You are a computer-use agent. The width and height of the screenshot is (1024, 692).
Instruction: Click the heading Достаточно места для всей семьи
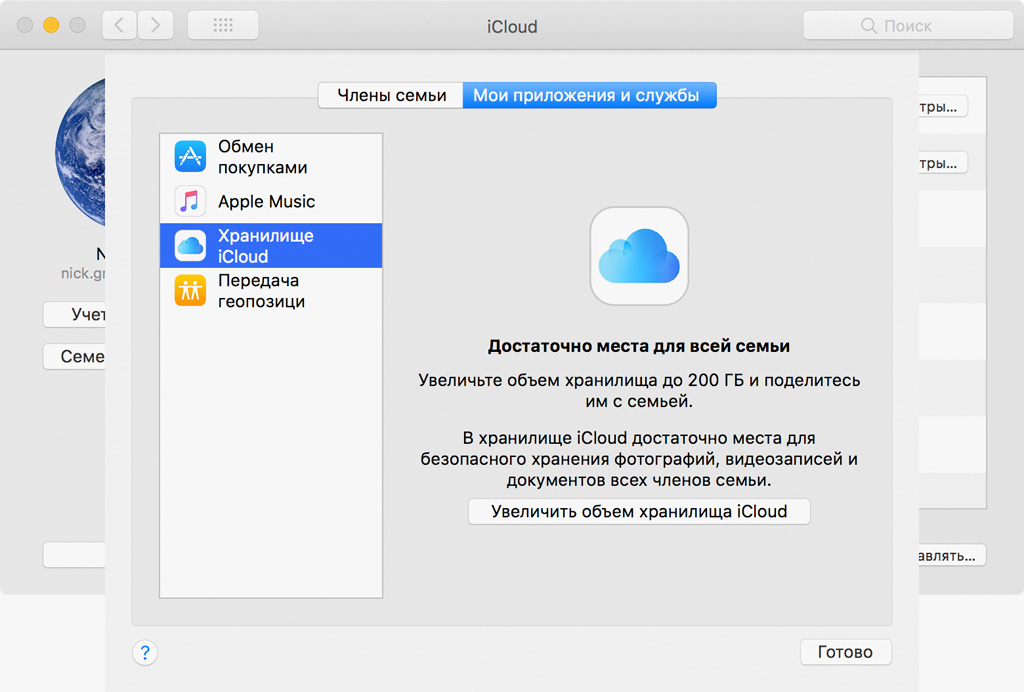point(639,346)
